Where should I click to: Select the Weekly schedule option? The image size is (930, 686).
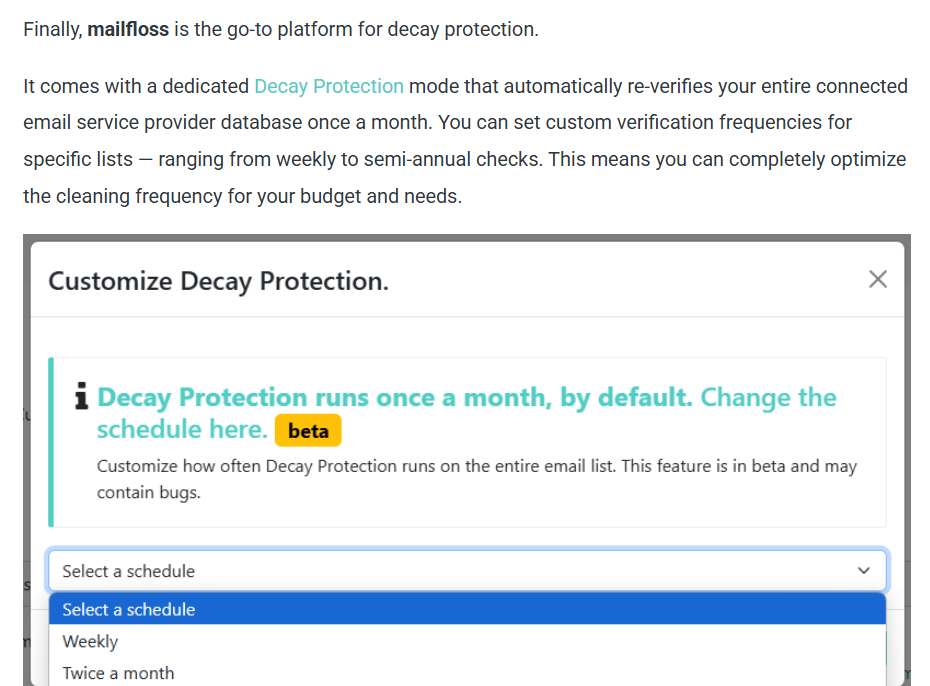467,641
